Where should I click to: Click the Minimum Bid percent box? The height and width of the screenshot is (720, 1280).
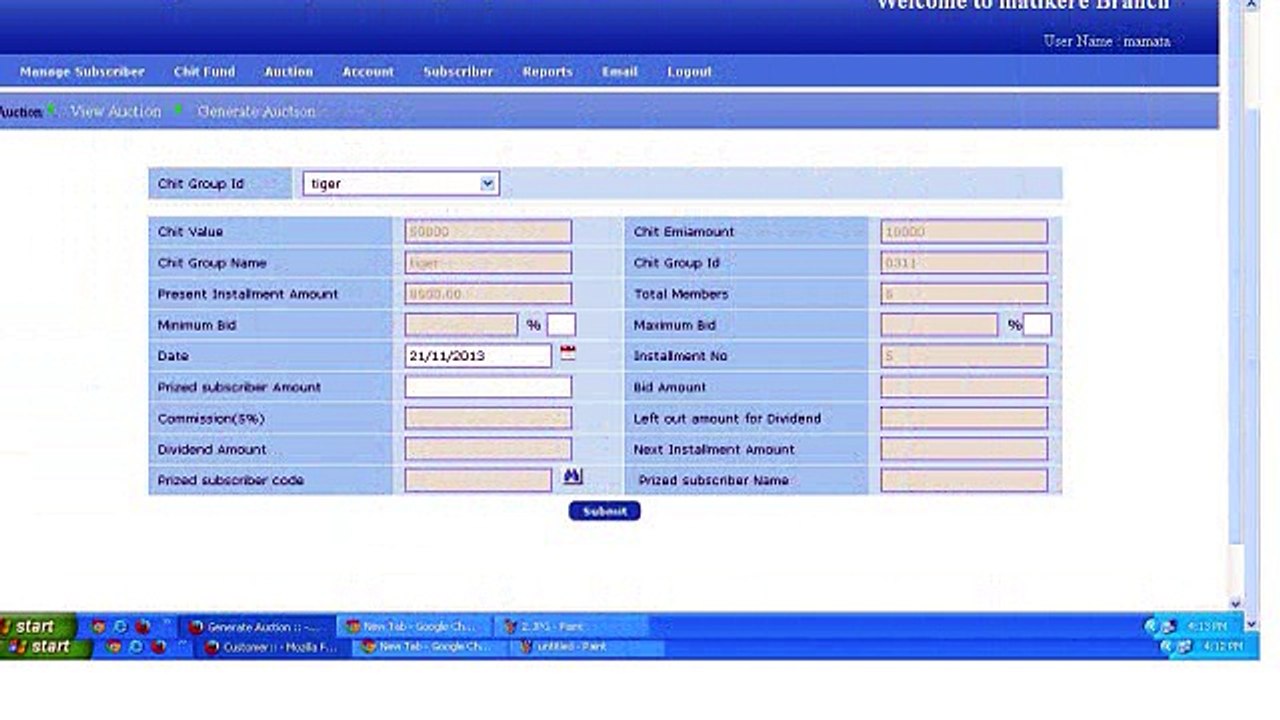click(x=561, y=324)
